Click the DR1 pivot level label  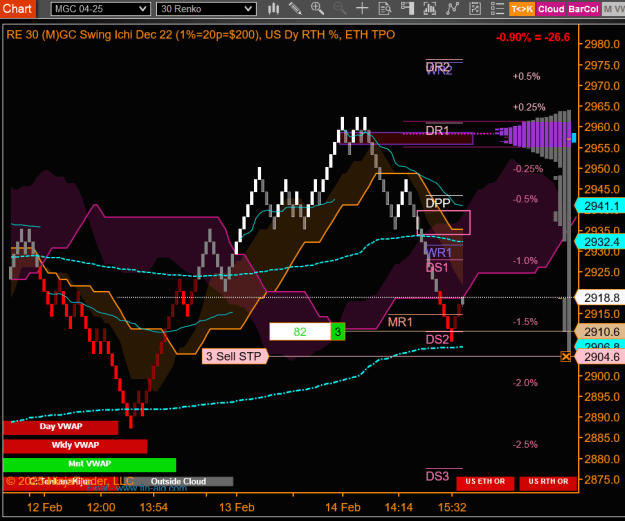coord(437,131)
